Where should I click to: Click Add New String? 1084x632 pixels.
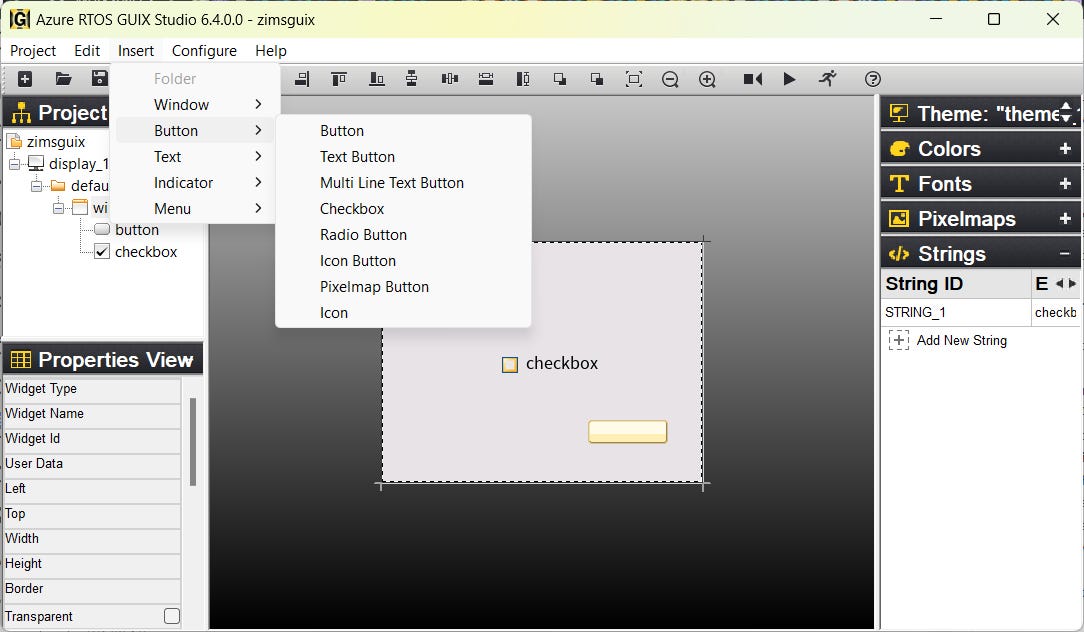coord(948,340)
